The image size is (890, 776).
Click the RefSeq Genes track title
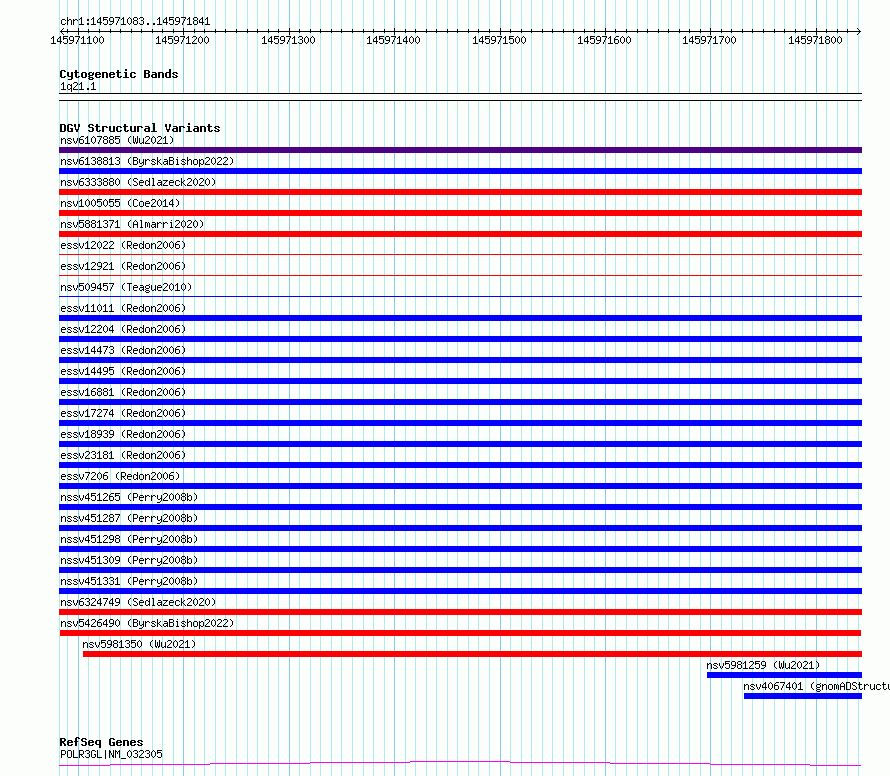point(101,742)
